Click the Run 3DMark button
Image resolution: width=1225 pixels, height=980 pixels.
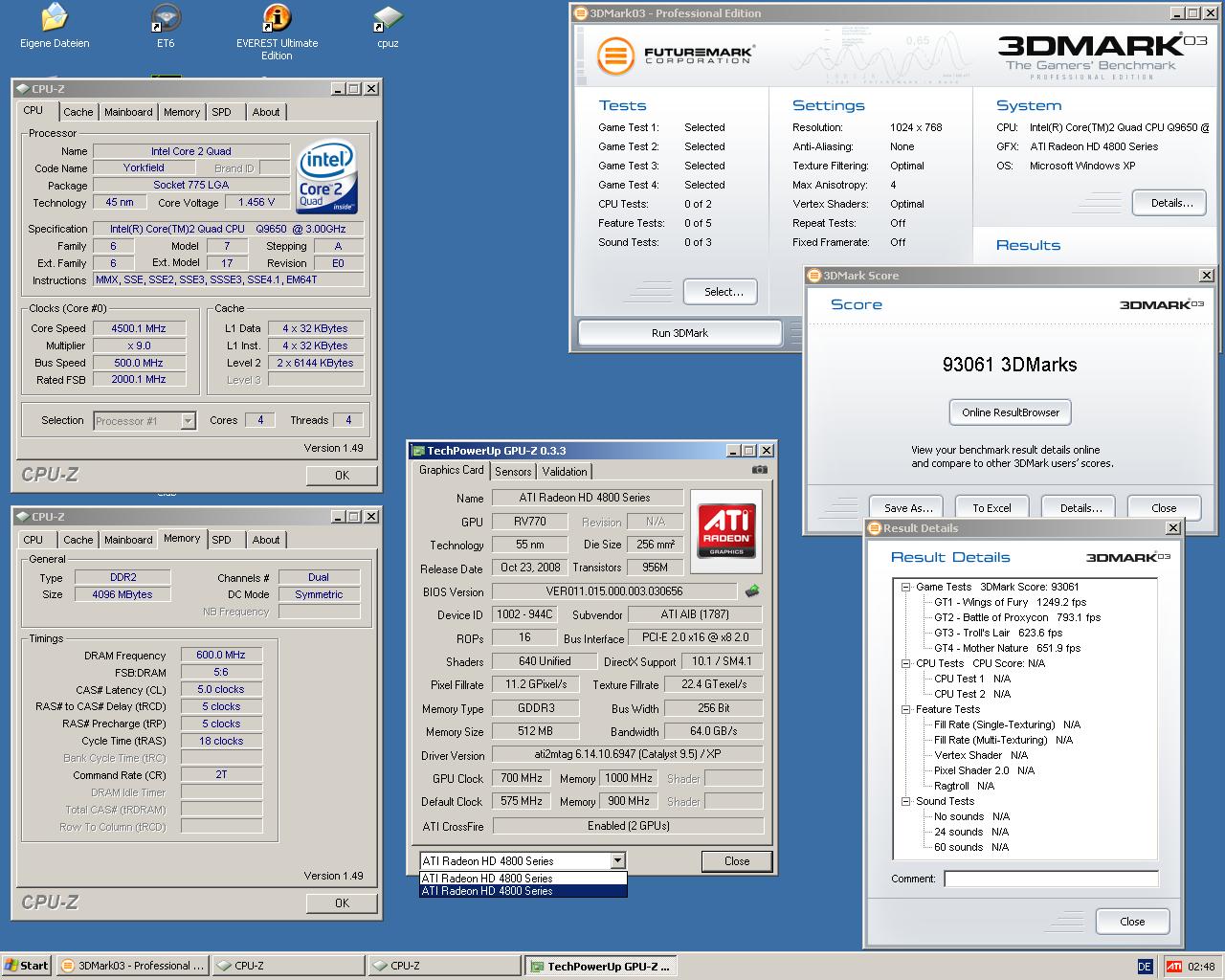coord(679,333)
